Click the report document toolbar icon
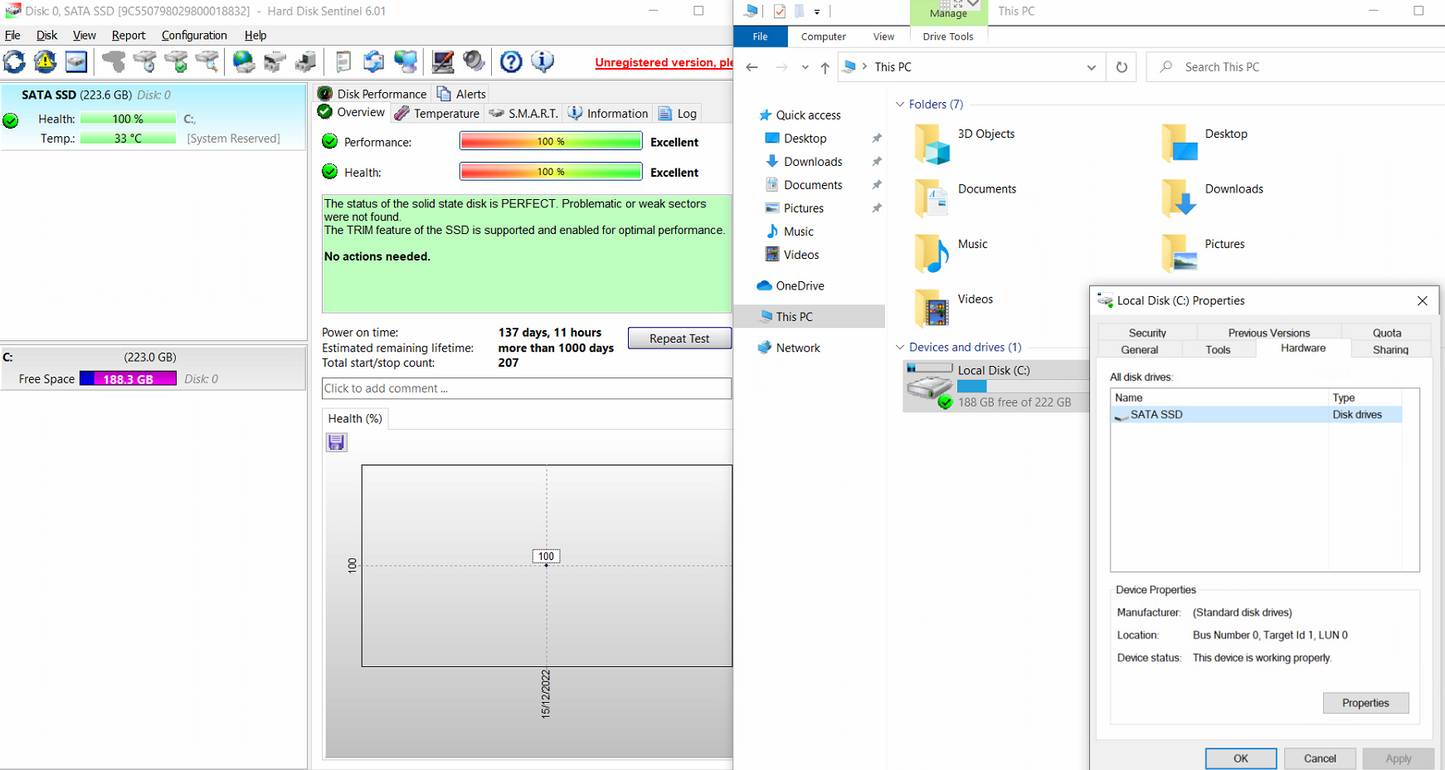The image size is (1445, 770). tap(343, 62)
